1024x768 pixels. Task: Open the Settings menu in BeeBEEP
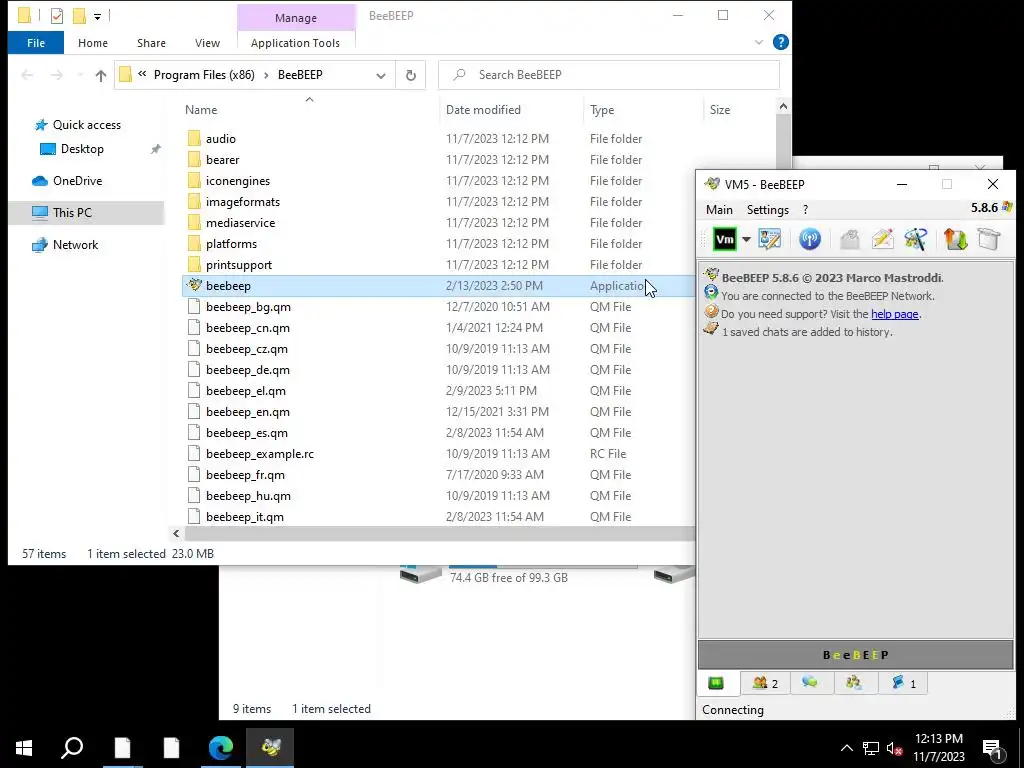coord(767,210)
